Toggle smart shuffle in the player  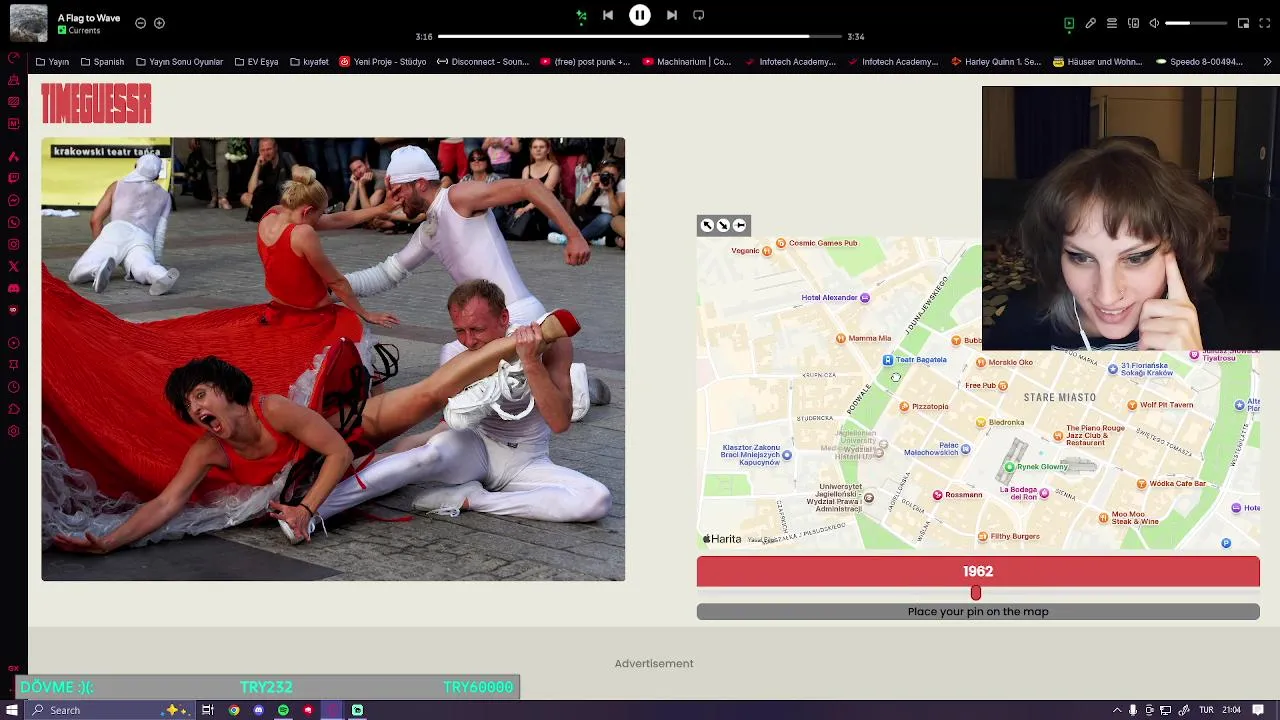581,15
